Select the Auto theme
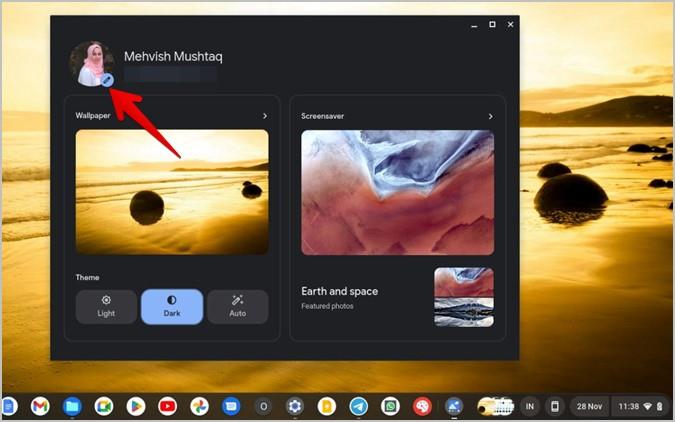675x422 pixels. tap(238, 307)
